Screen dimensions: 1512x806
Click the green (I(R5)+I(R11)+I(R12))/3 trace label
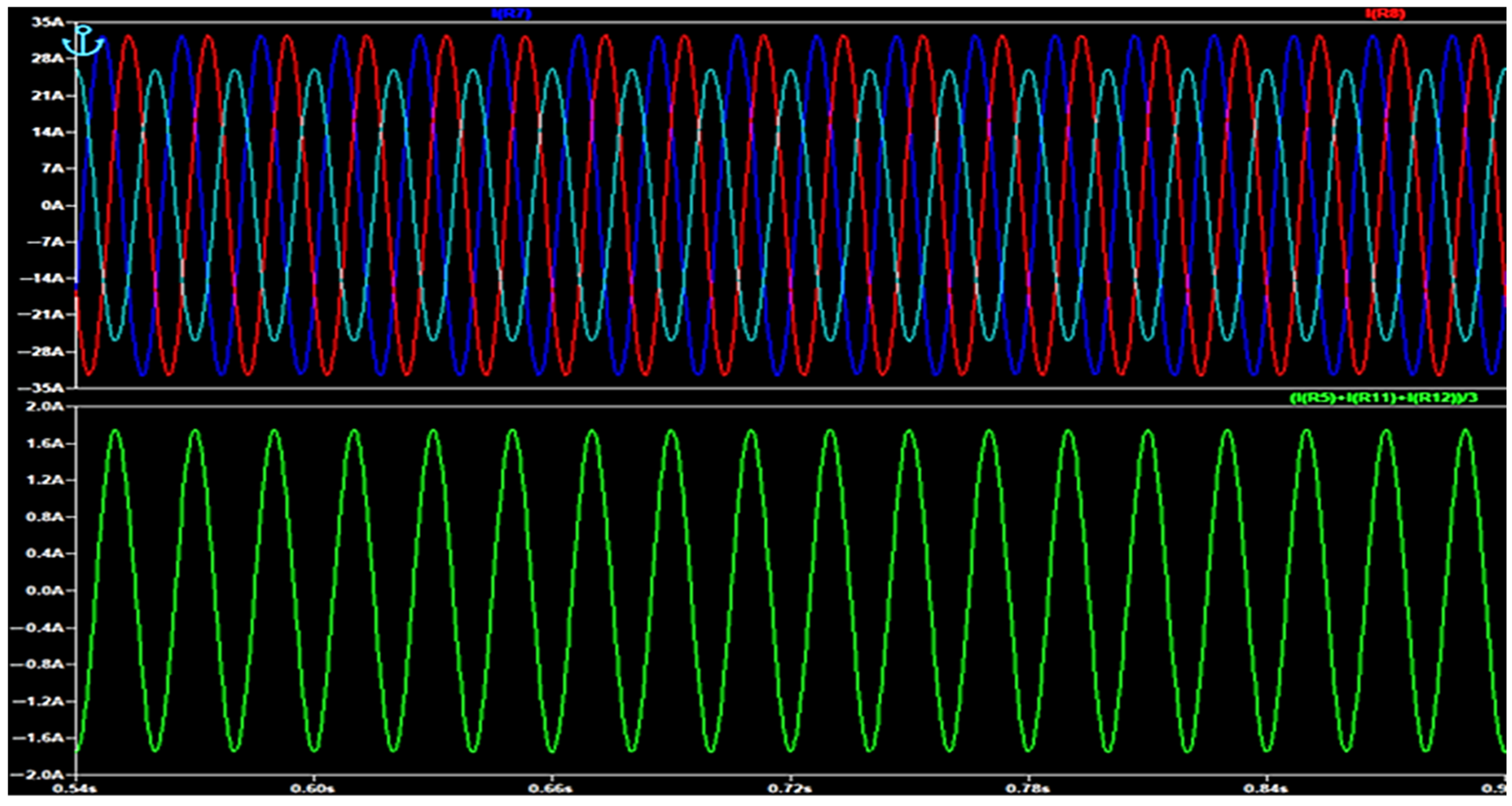tap(1383, 398)
